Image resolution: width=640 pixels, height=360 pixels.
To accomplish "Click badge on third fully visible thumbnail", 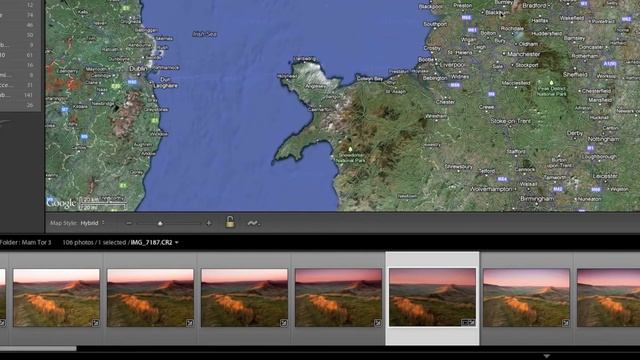I will (x=283, y=323).
